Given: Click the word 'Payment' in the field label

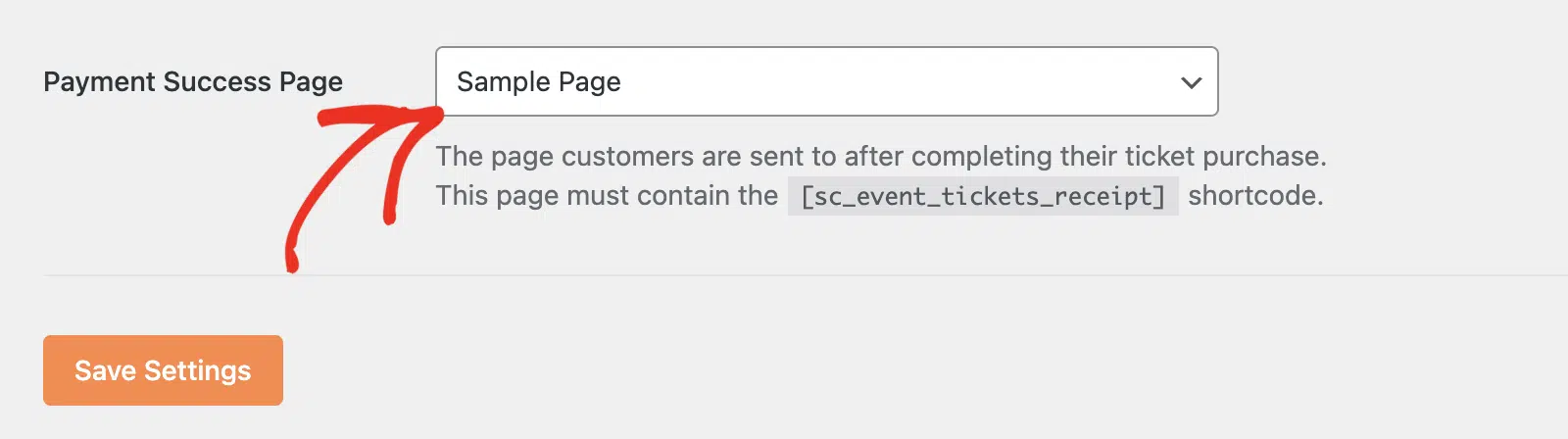Looking at the screenshot, I should pos(101,81).
